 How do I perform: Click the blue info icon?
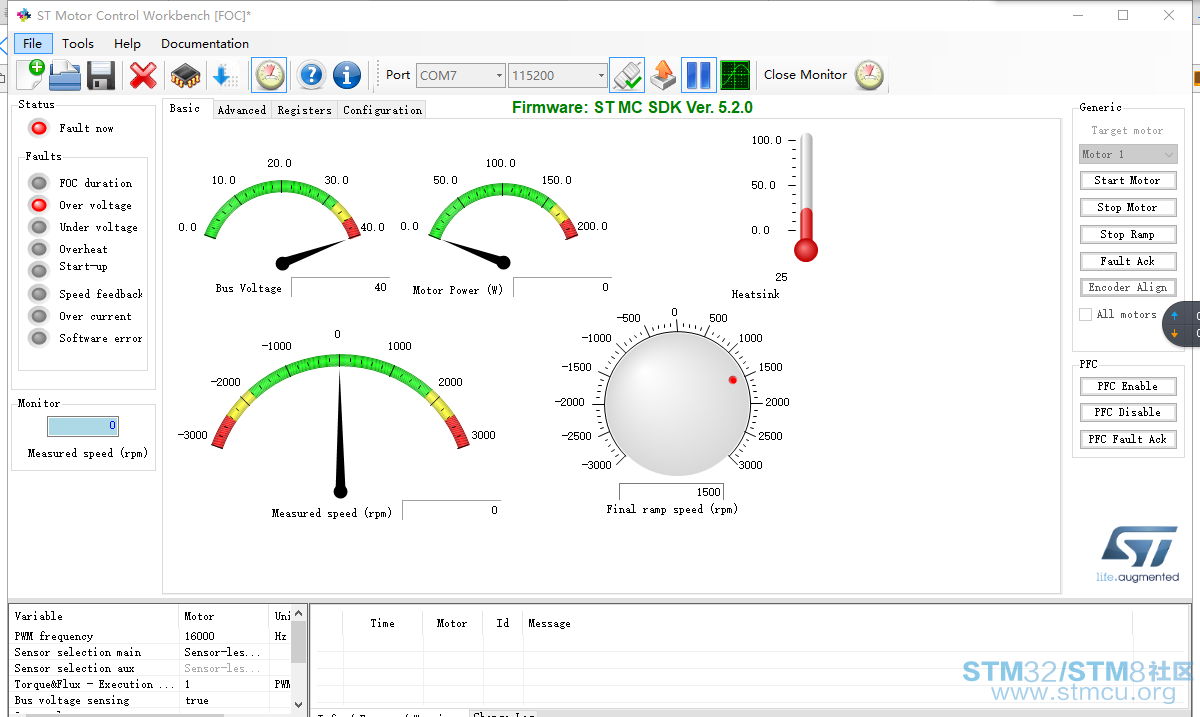click(347, 75)
